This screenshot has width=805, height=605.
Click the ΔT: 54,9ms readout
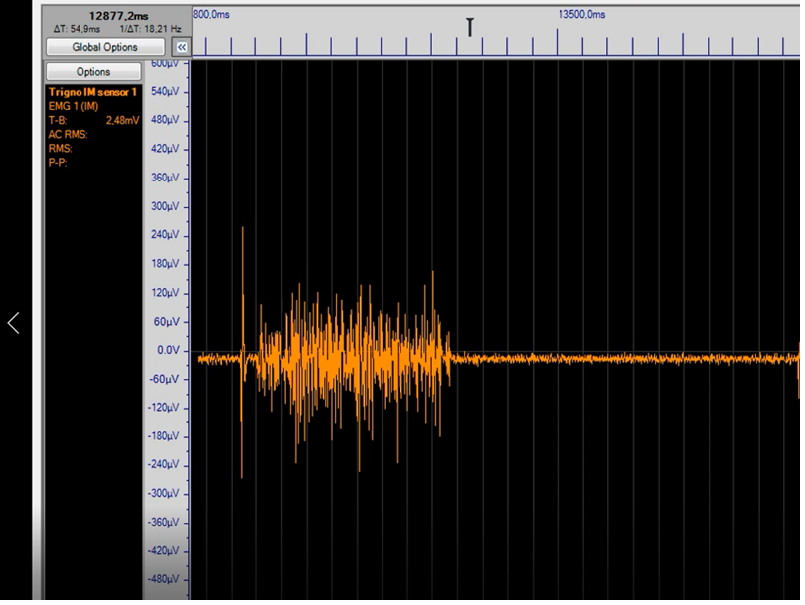pyautogui.click(x=76, y=29)
